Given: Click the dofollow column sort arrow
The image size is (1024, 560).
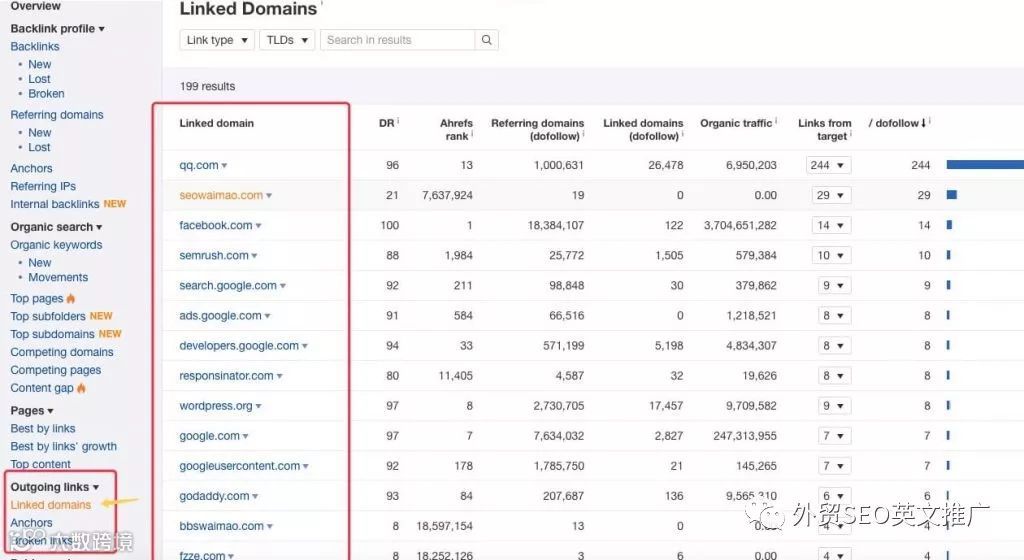Looking at the screenshot, I should (923, 123).
